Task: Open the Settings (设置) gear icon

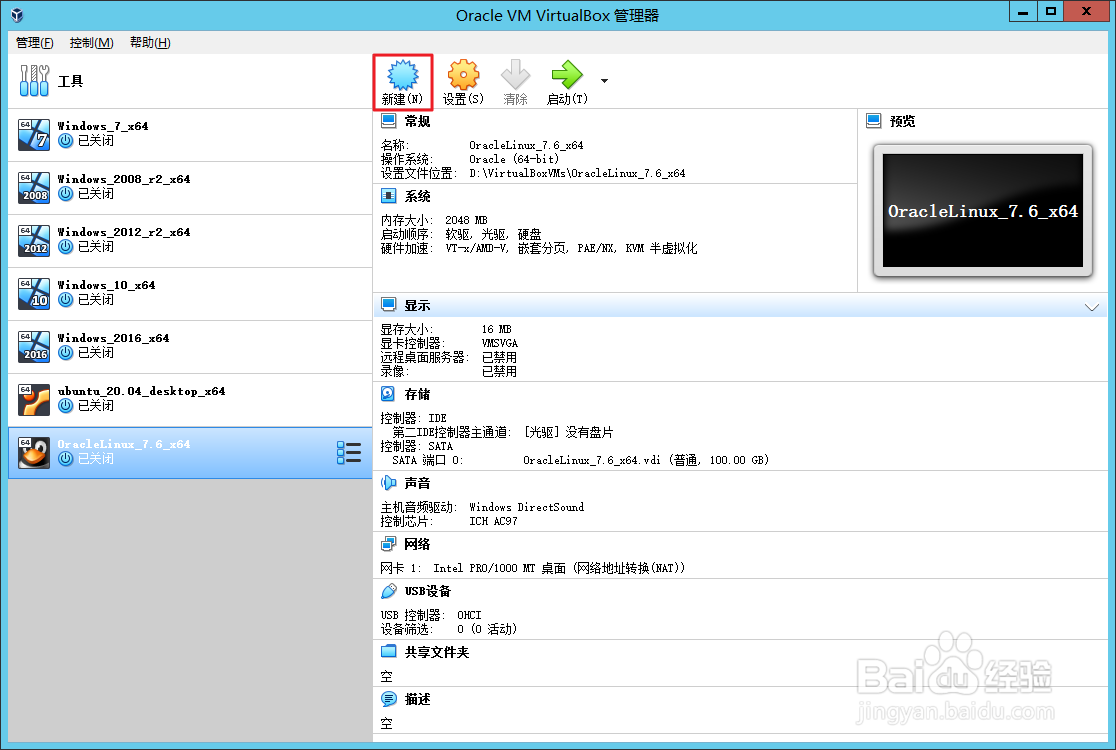Action: point(463,75)
